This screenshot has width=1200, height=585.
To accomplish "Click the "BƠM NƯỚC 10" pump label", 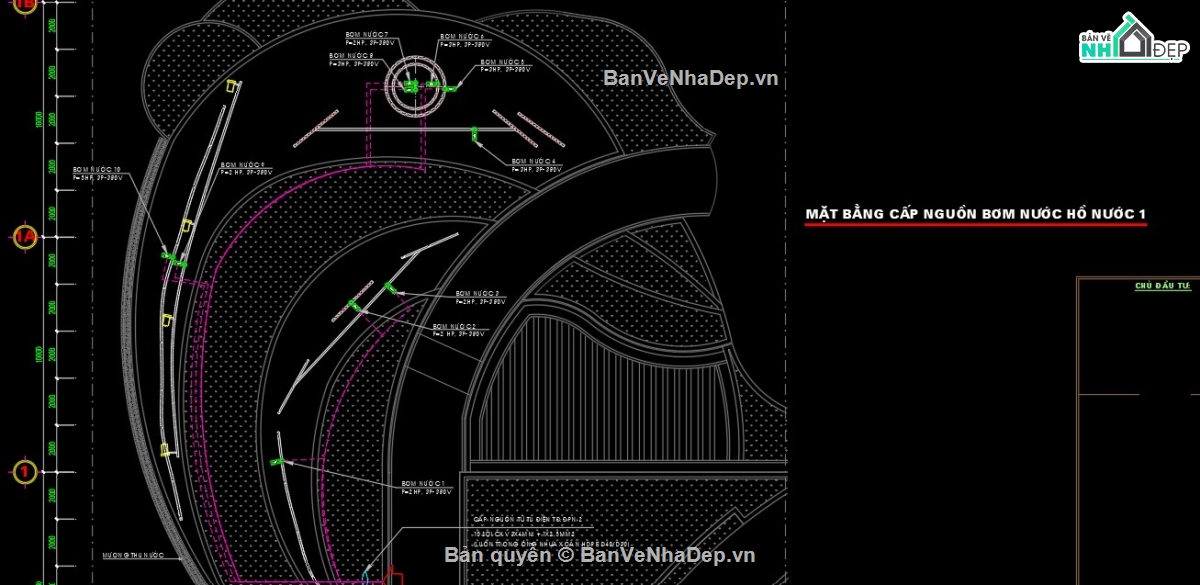I will pyautogui.click(x=97, y=170).
